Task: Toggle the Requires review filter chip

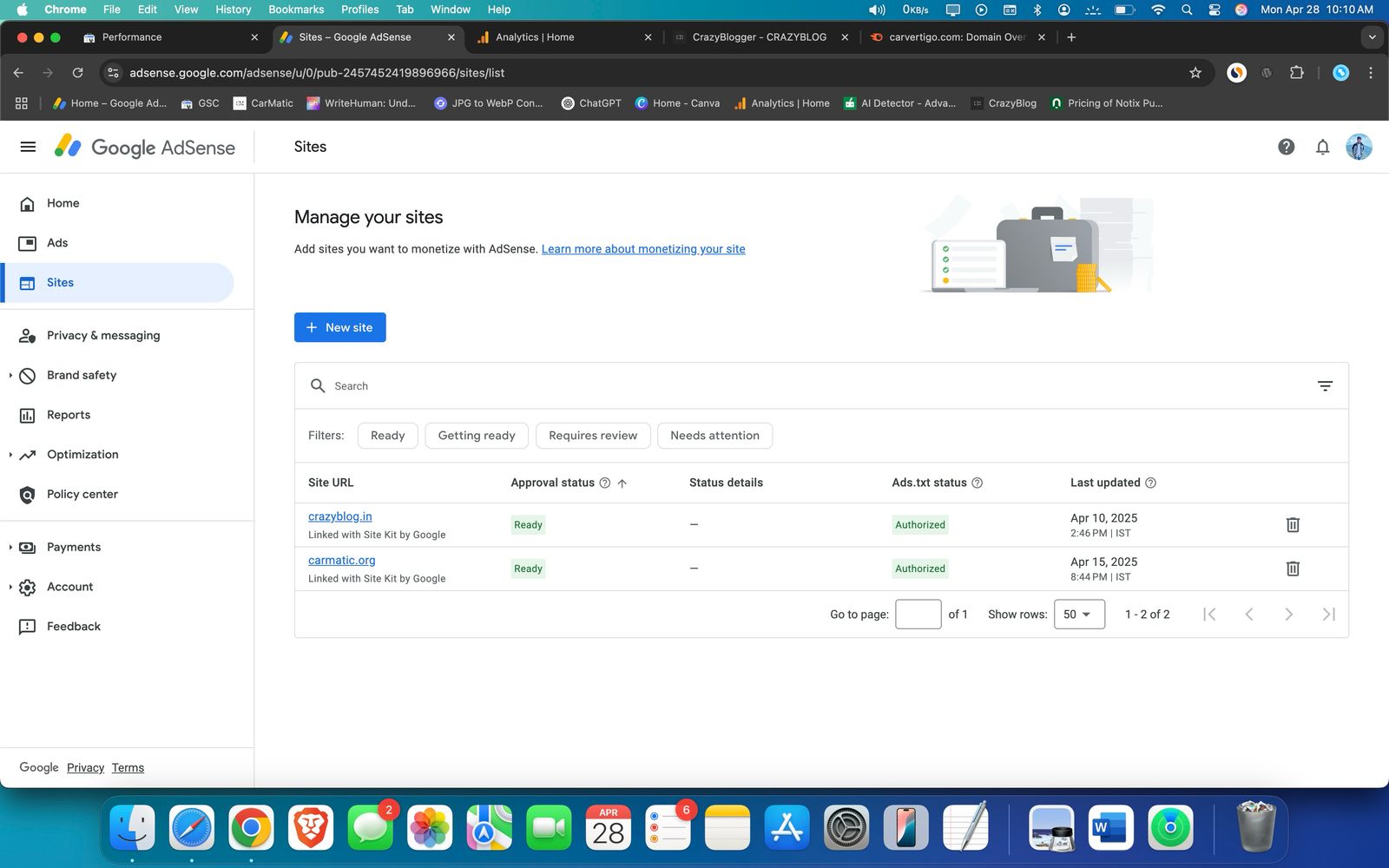Action: [x=593, y=436]
